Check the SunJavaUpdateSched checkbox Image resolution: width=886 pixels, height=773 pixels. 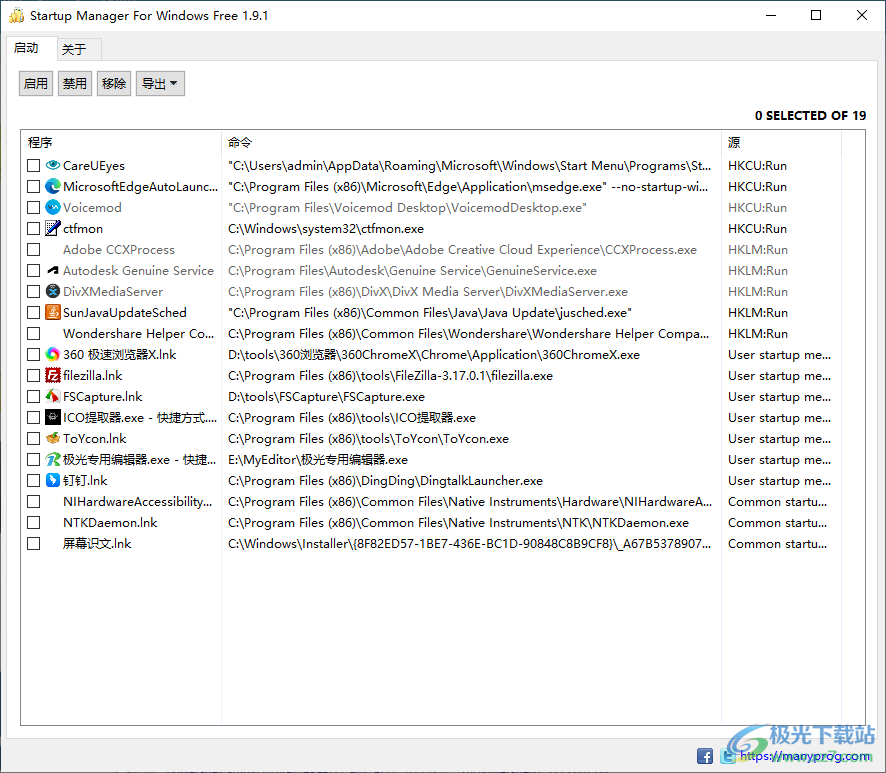pyautogui.click(x=34, y=312)
